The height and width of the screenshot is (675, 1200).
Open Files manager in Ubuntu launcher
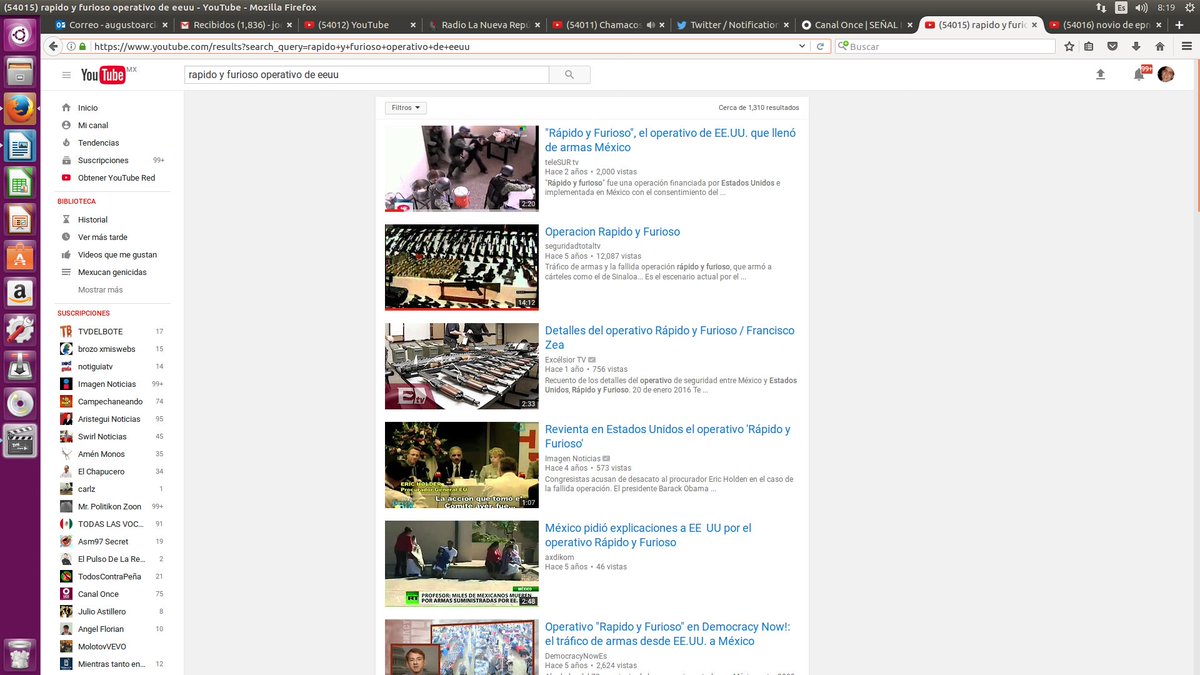coord(20,73)
